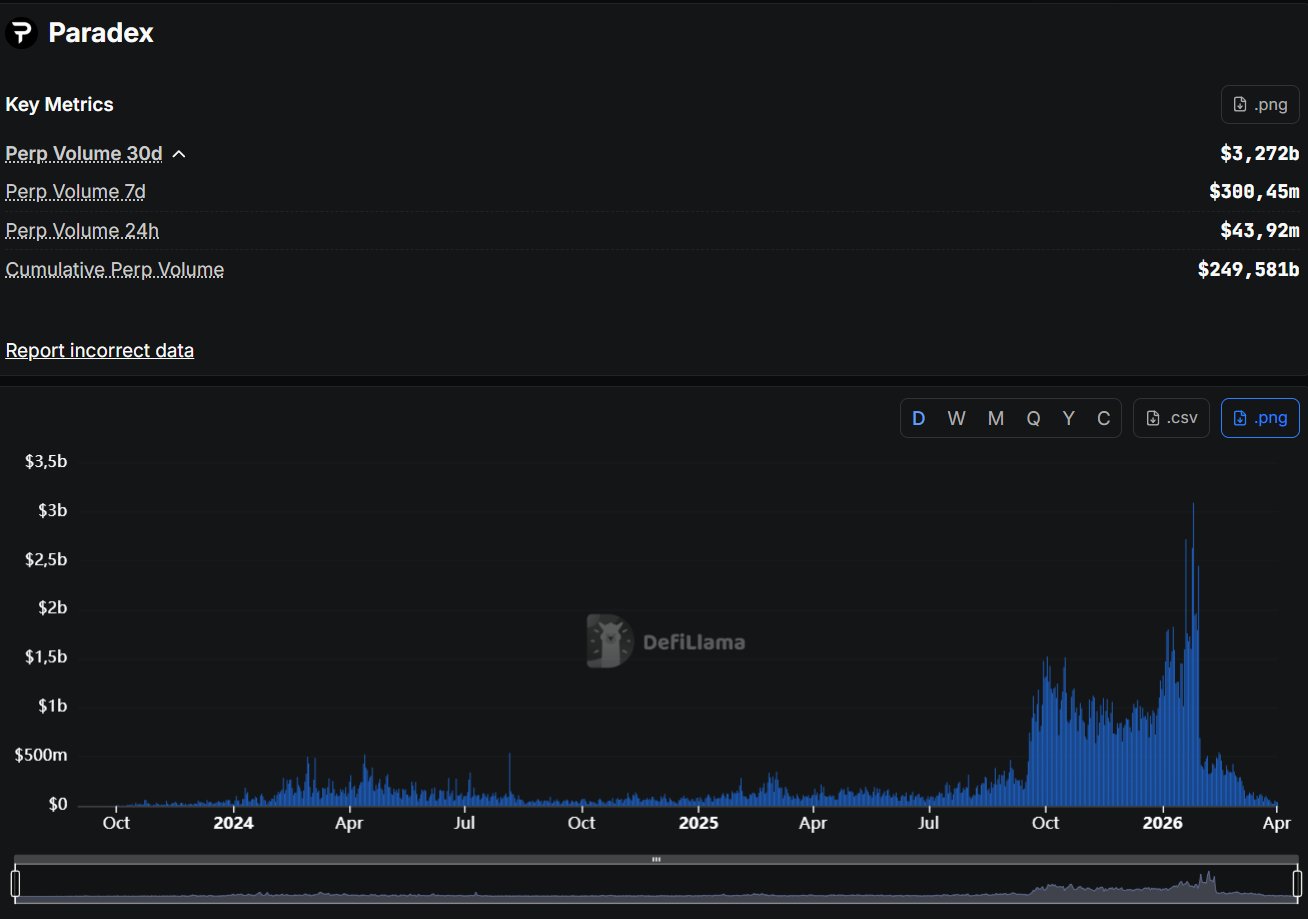Open the Report incorrect data link
The width and height of the screenshot is (1308, 919).
click(x=99, y=350)
